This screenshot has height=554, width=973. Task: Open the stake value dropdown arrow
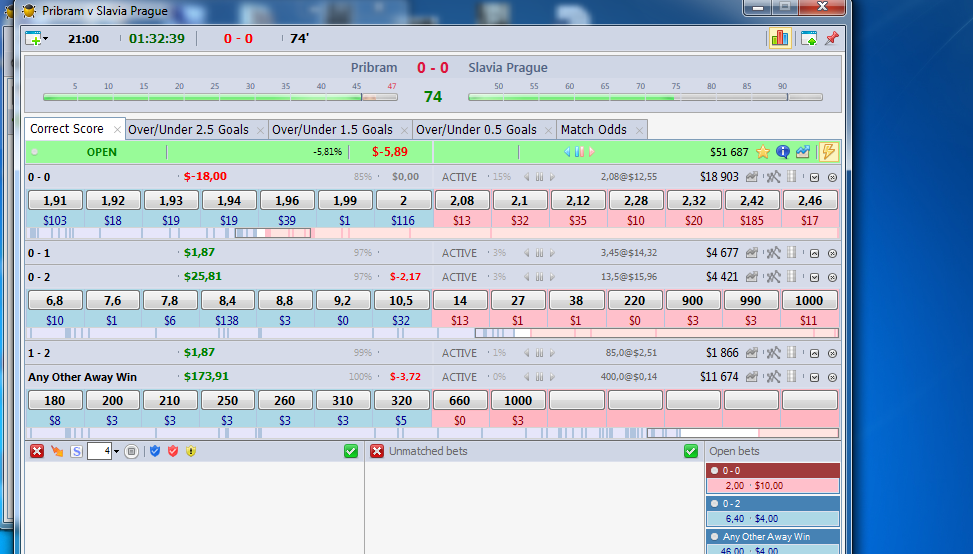pyautogui.click(x=116, y=452)
